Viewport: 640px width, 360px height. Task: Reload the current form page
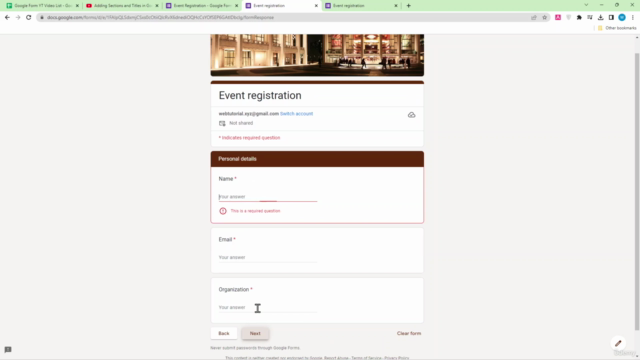[x=29, y=18]
